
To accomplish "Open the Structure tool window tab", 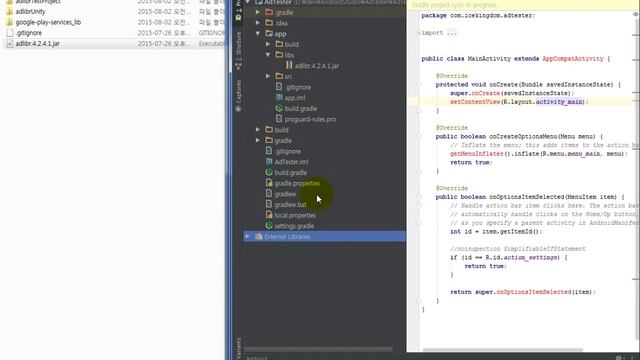I will coord(239,51).
